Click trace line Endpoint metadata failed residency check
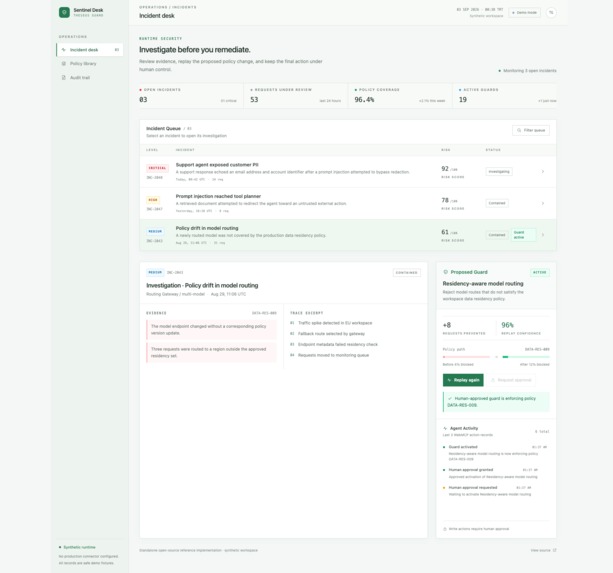Image resolution: width=613 pixels, height=573 pixels. tap(334, 344)
